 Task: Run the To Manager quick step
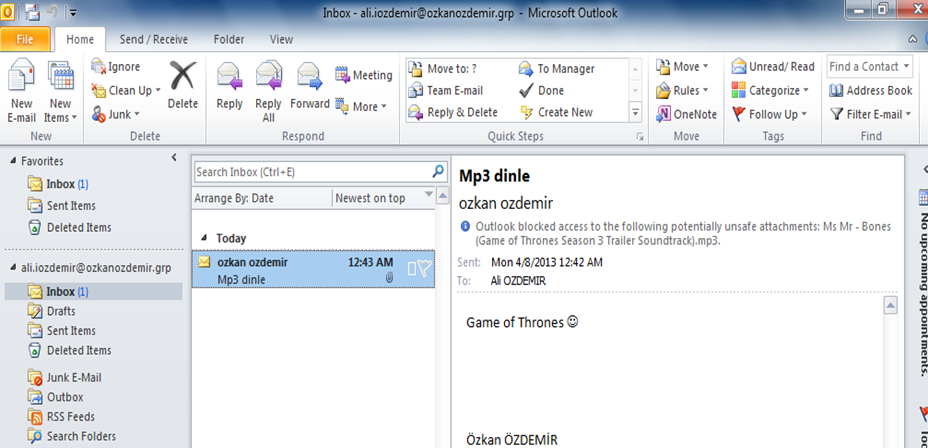(x=557, y=69)
